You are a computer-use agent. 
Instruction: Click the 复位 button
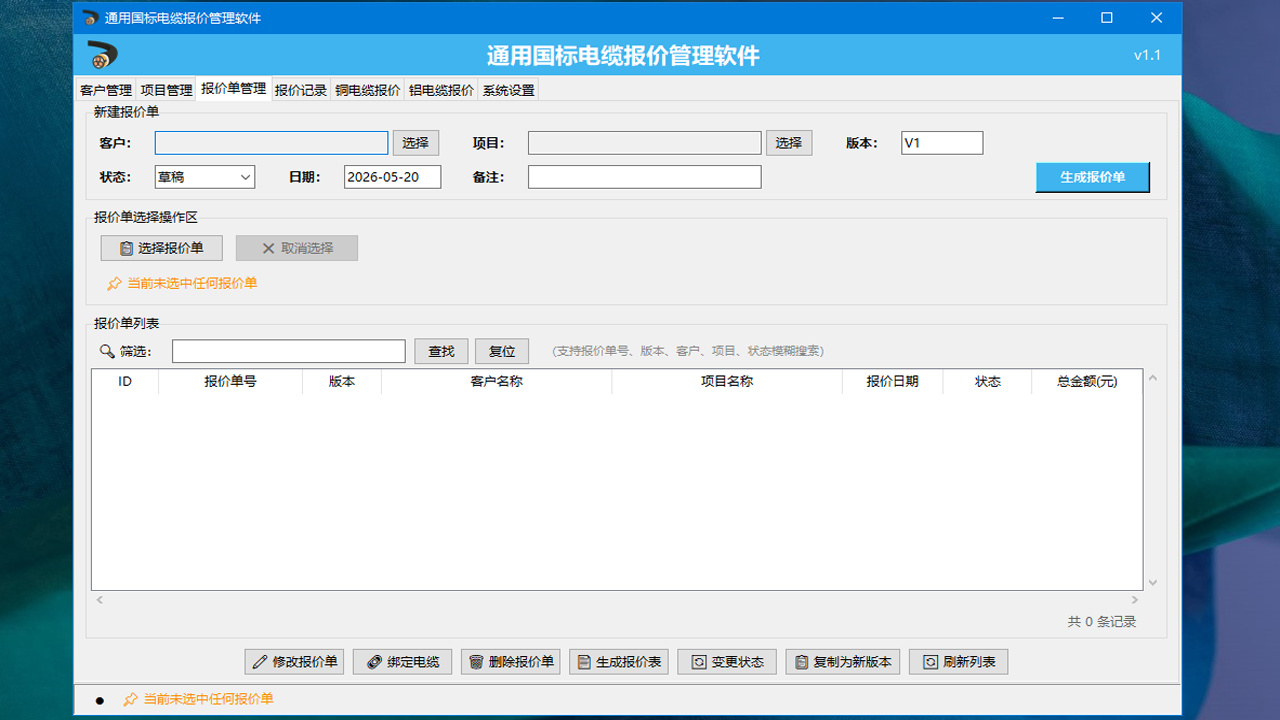point(502,351)
